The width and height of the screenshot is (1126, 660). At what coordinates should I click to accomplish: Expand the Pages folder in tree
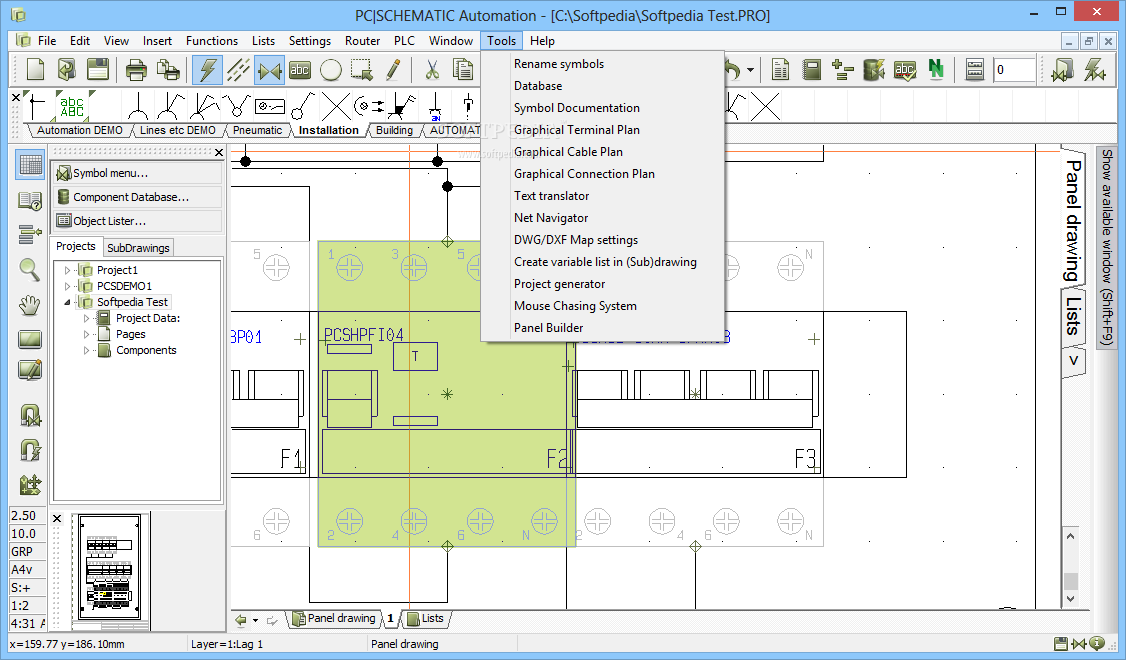(x=88, y=334)
